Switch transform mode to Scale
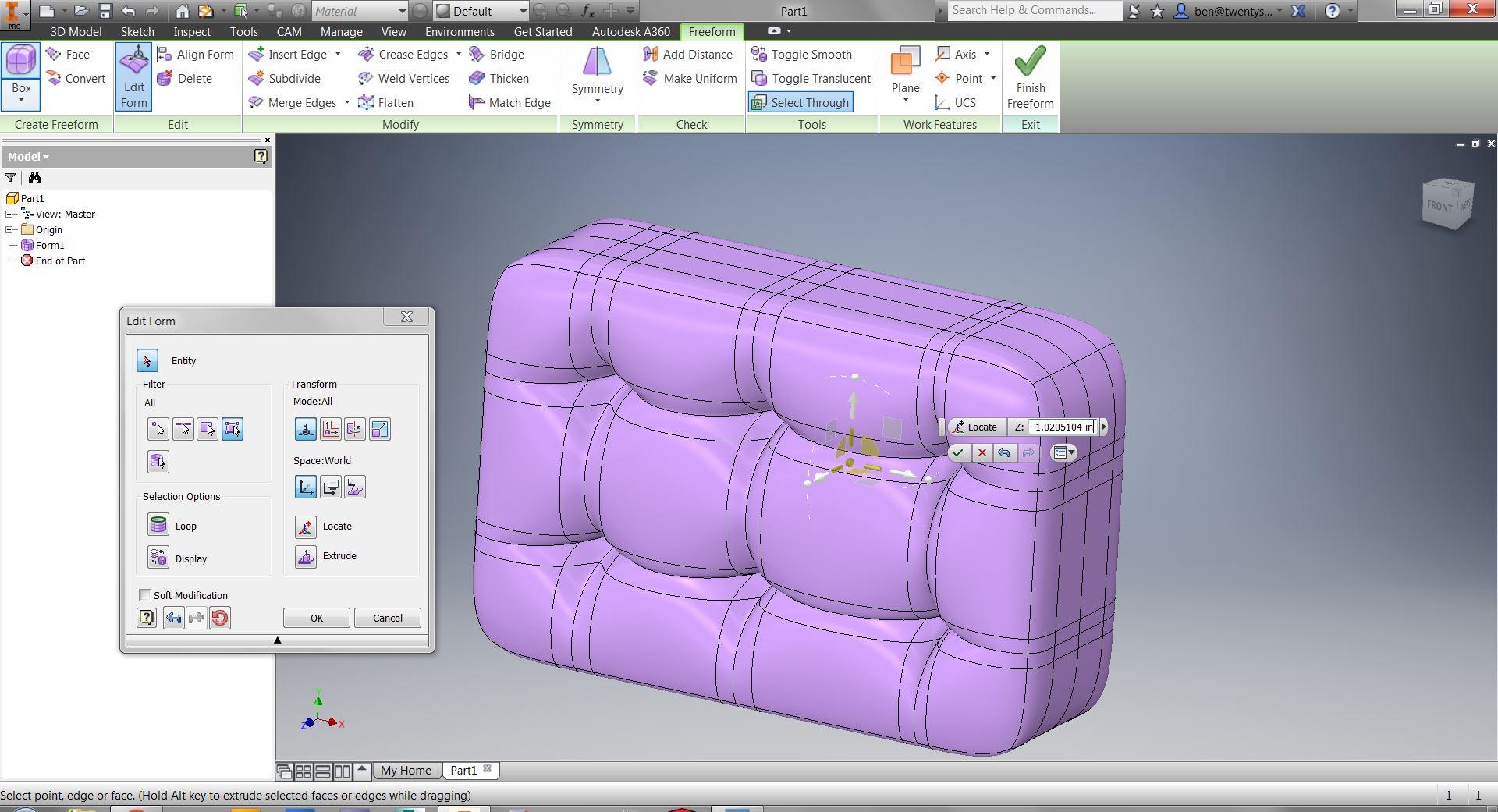1498x812 pixels. coord(379,429)
